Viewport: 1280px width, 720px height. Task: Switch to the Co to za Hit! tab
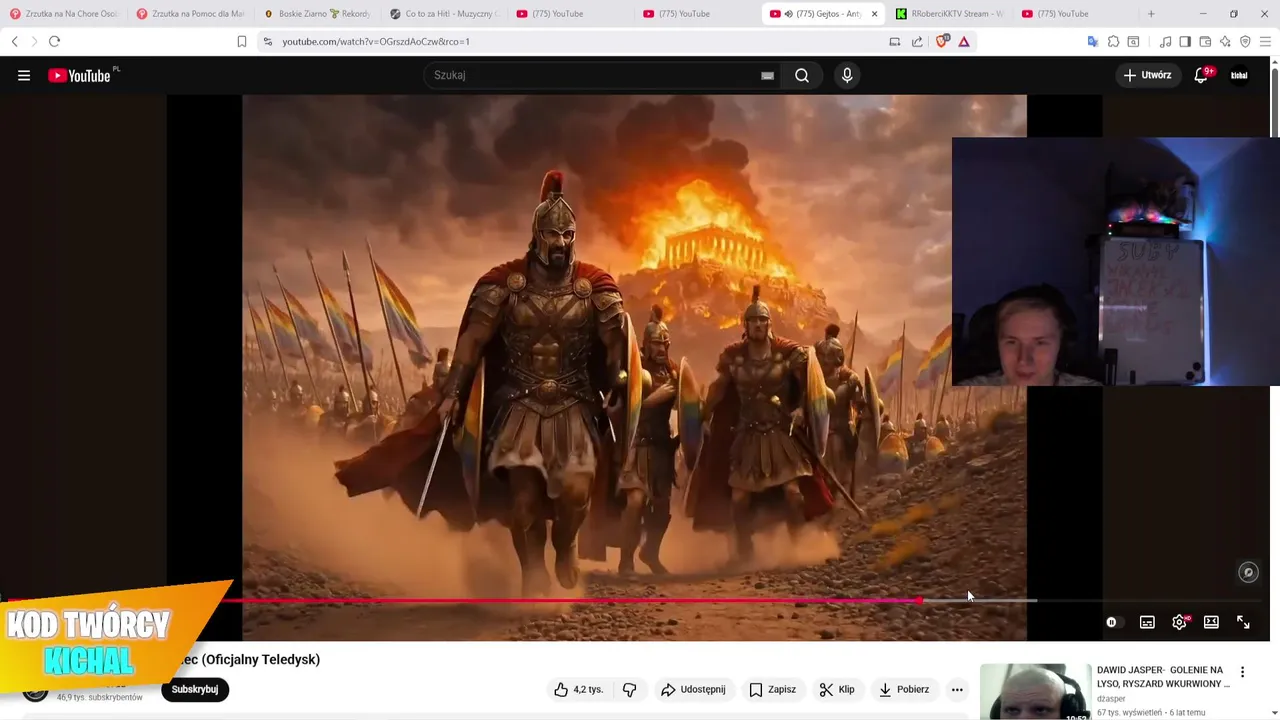coord(444,14)
